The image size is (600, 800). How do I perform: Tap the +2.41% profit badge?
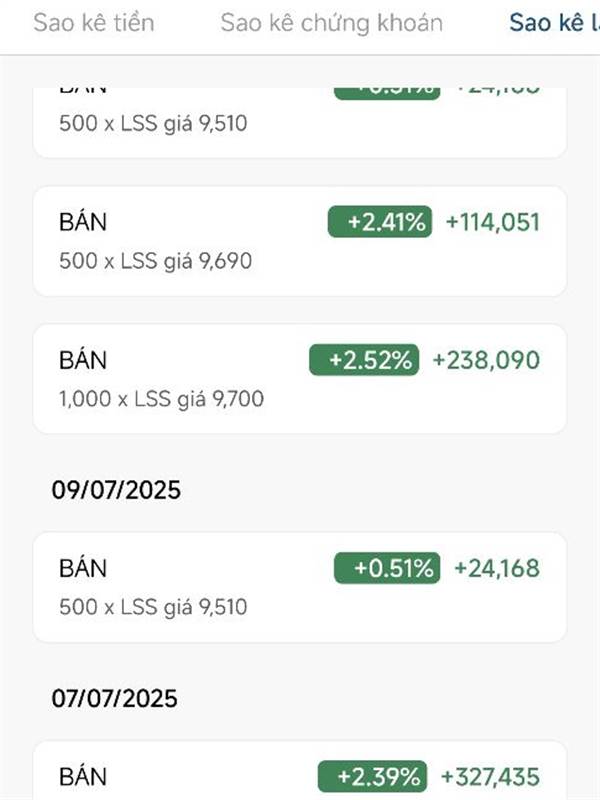tap(380, 222)
